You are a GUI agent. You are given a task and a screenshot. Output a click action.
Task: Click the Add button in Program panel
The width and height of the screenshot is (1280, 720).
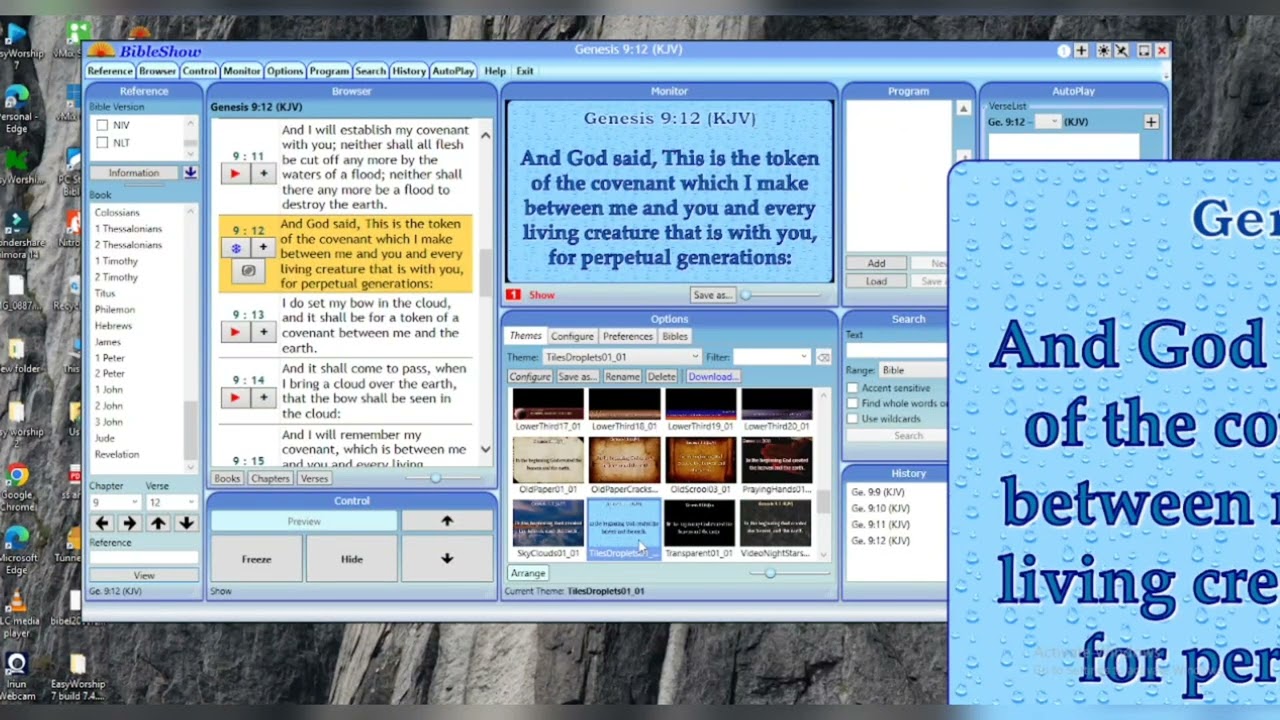pos(876,264)
